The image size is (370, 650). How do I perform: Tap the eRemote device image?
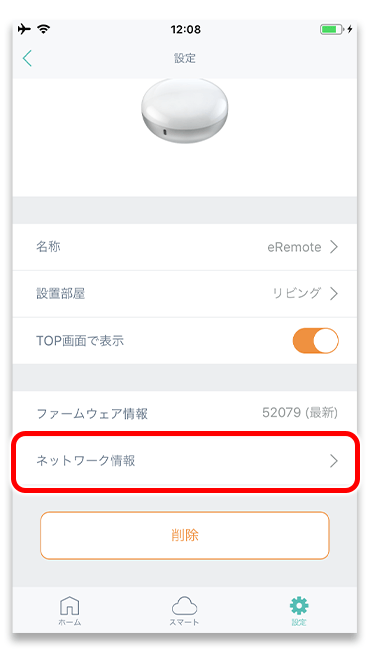tap(184, 111)
